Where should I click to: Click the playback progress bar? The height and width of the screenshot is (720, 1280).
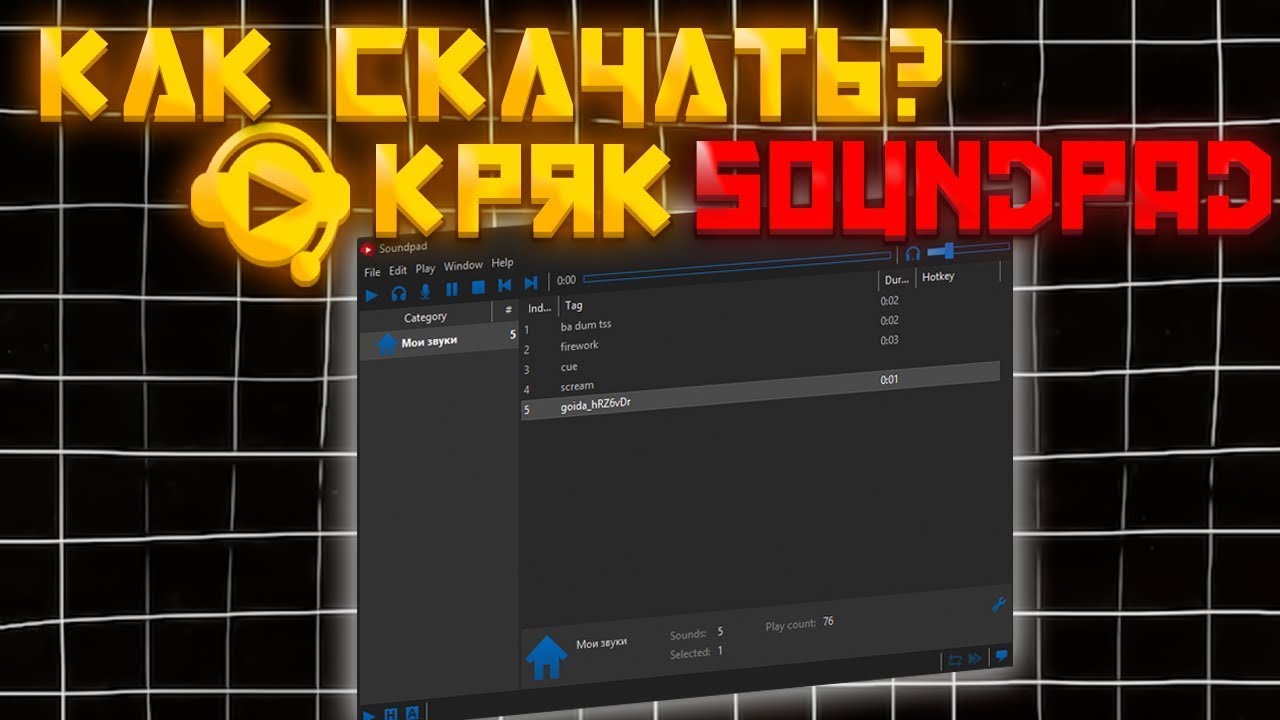pyautogui.click(x=736, y=269)
